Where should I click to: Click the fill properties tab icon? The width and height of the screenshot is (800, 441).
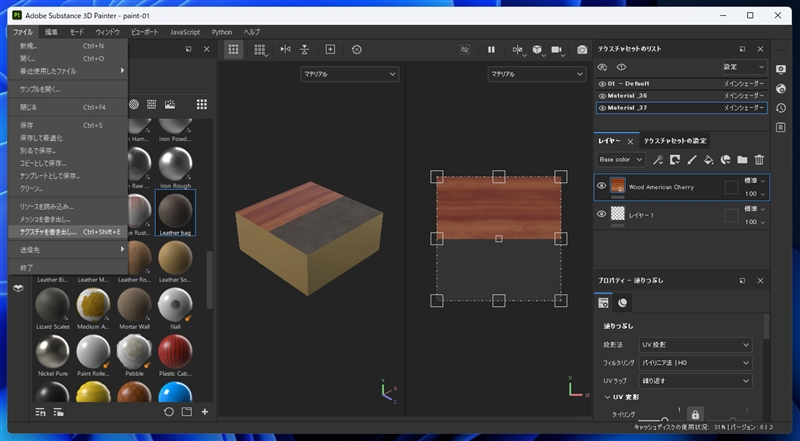click(603, 303)
